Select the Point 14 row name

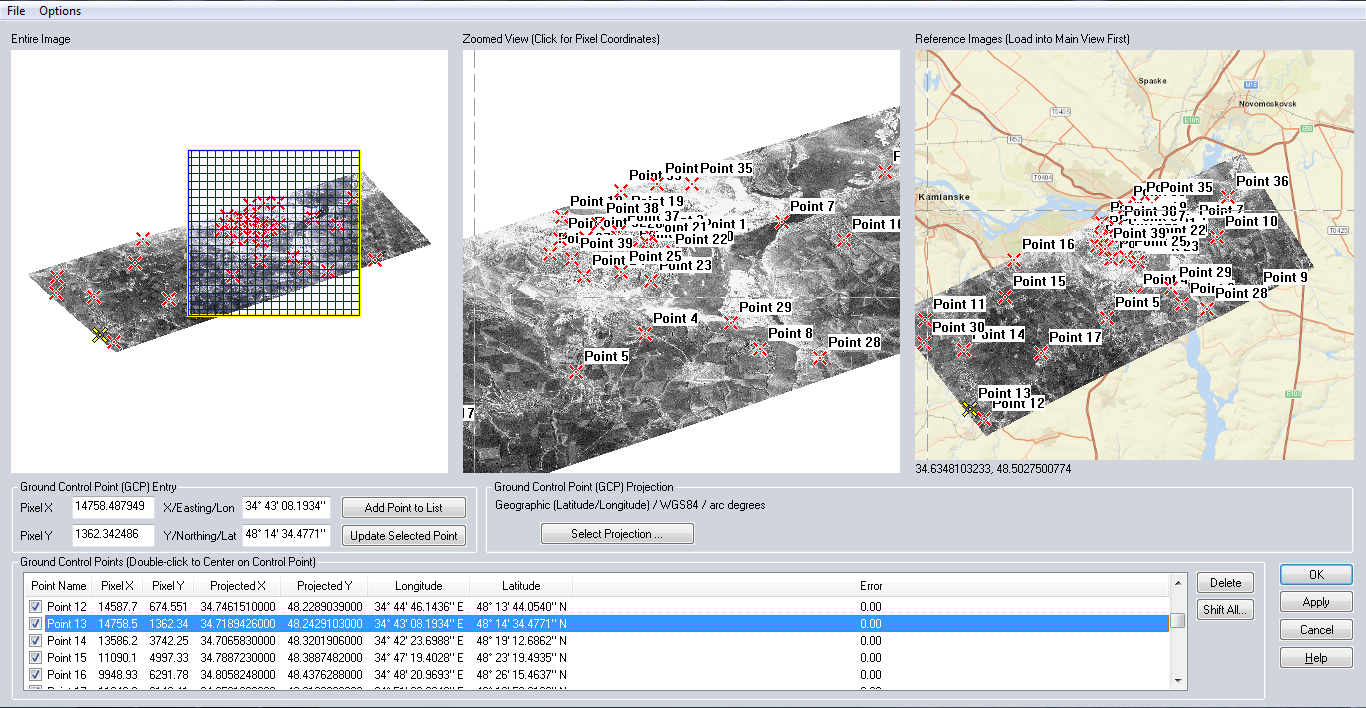[67, 641]
